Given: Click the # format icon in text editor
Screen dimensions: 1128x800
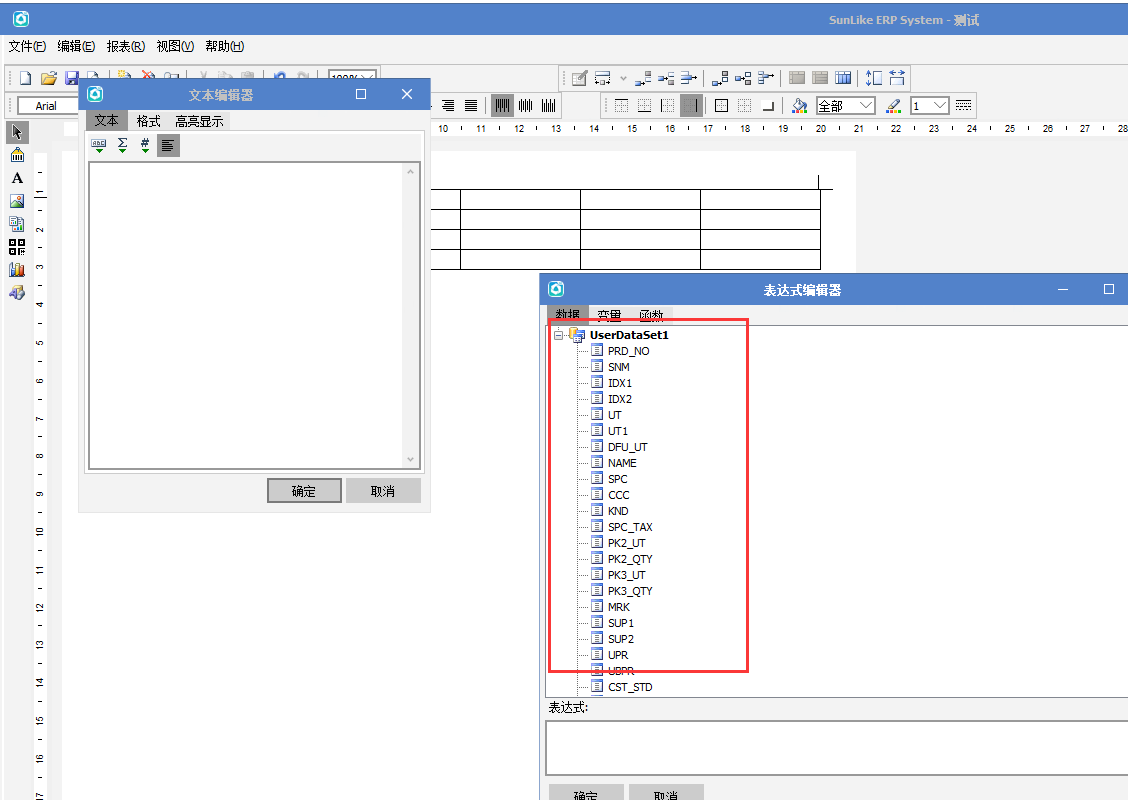Looking at the screenshot, I should tap(145, 145).
